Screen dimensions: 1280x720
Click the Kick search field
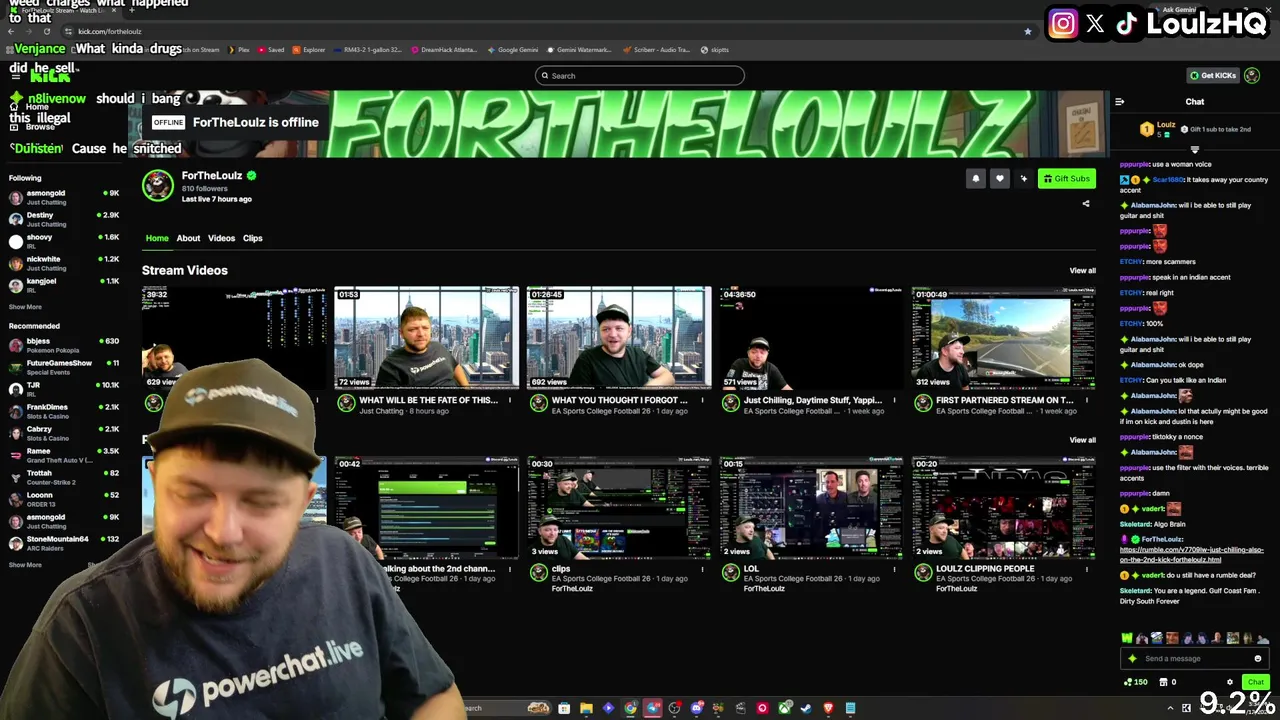point(640,76)
